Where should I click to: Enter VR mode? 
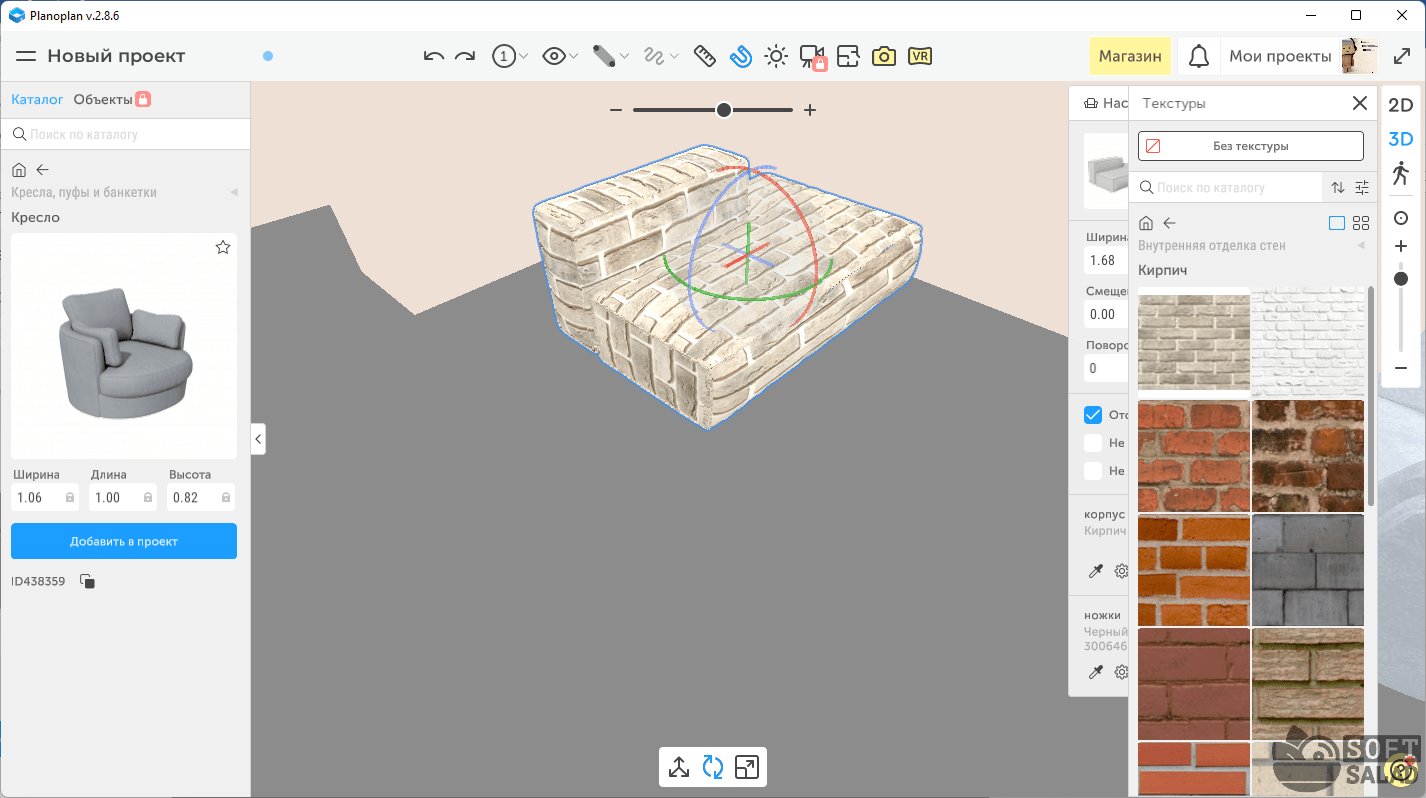click(920, 57)
